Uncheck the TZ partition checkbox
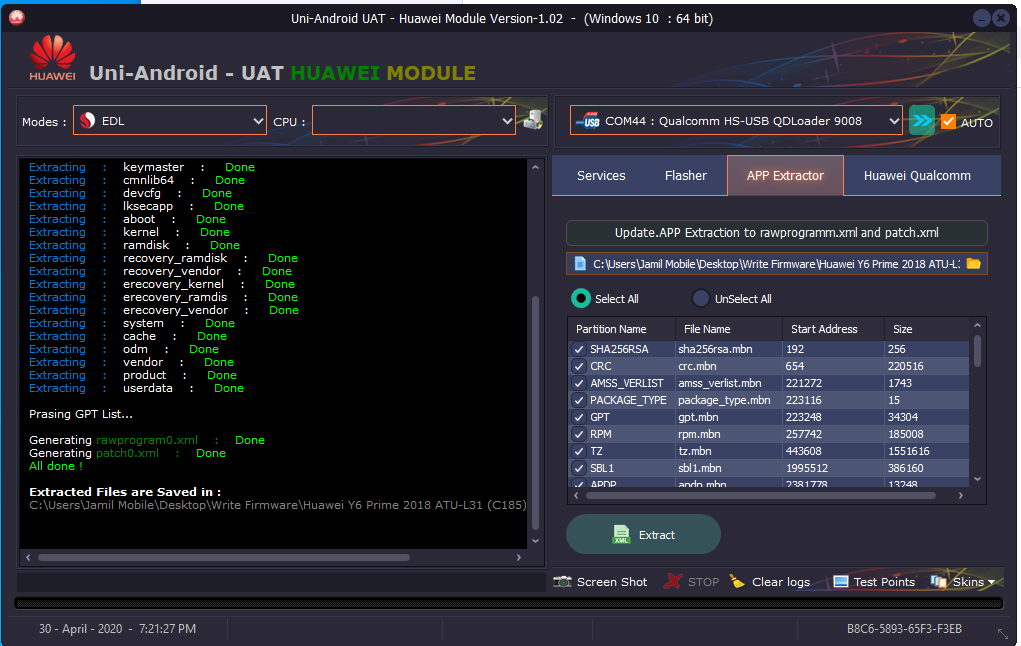 (579, 451)
